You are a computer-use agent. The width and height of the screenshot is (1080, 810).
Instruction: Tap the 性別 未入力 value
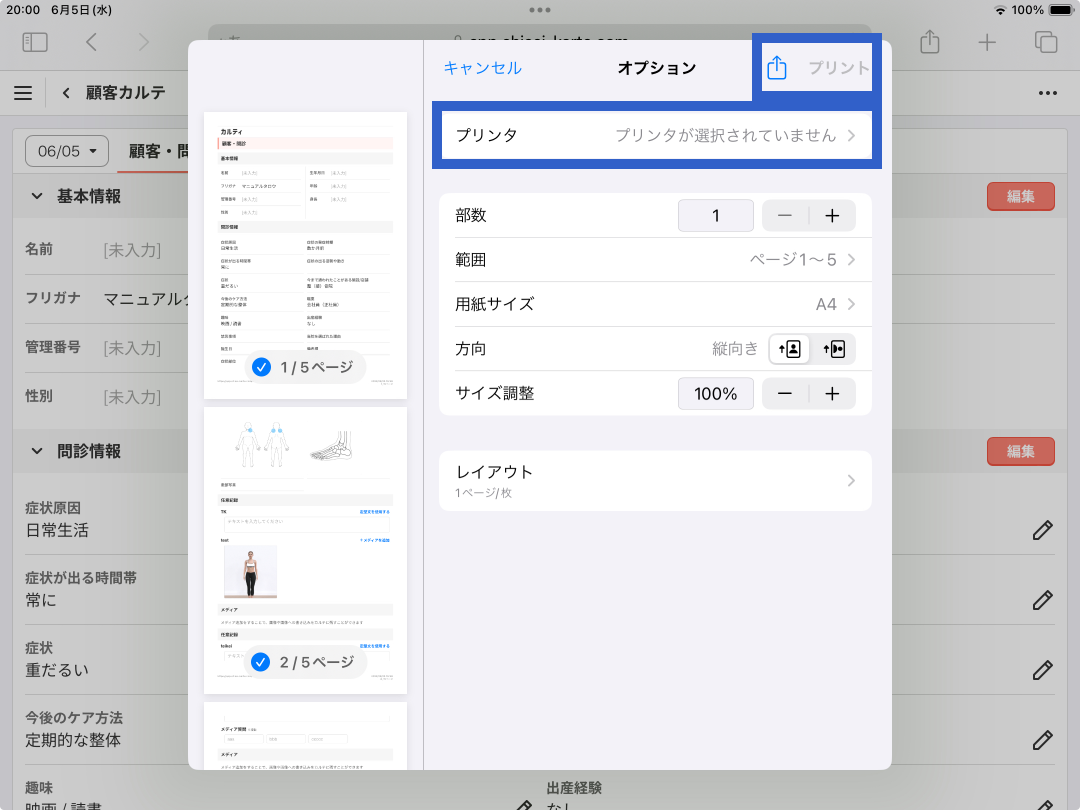pyautogui.click(x=132, y=397)
